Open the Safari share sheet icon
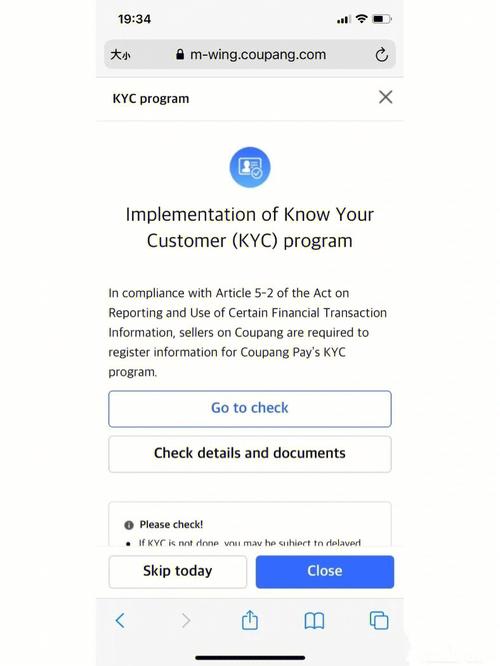Screen dimensions: 500x666 [x=250, y=620]
